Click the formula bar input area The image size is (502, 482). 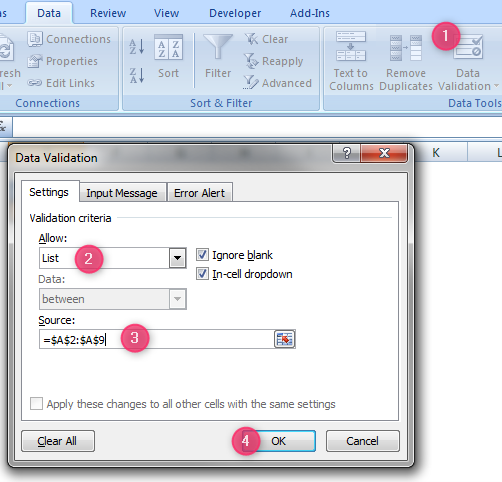coord(257,127)
